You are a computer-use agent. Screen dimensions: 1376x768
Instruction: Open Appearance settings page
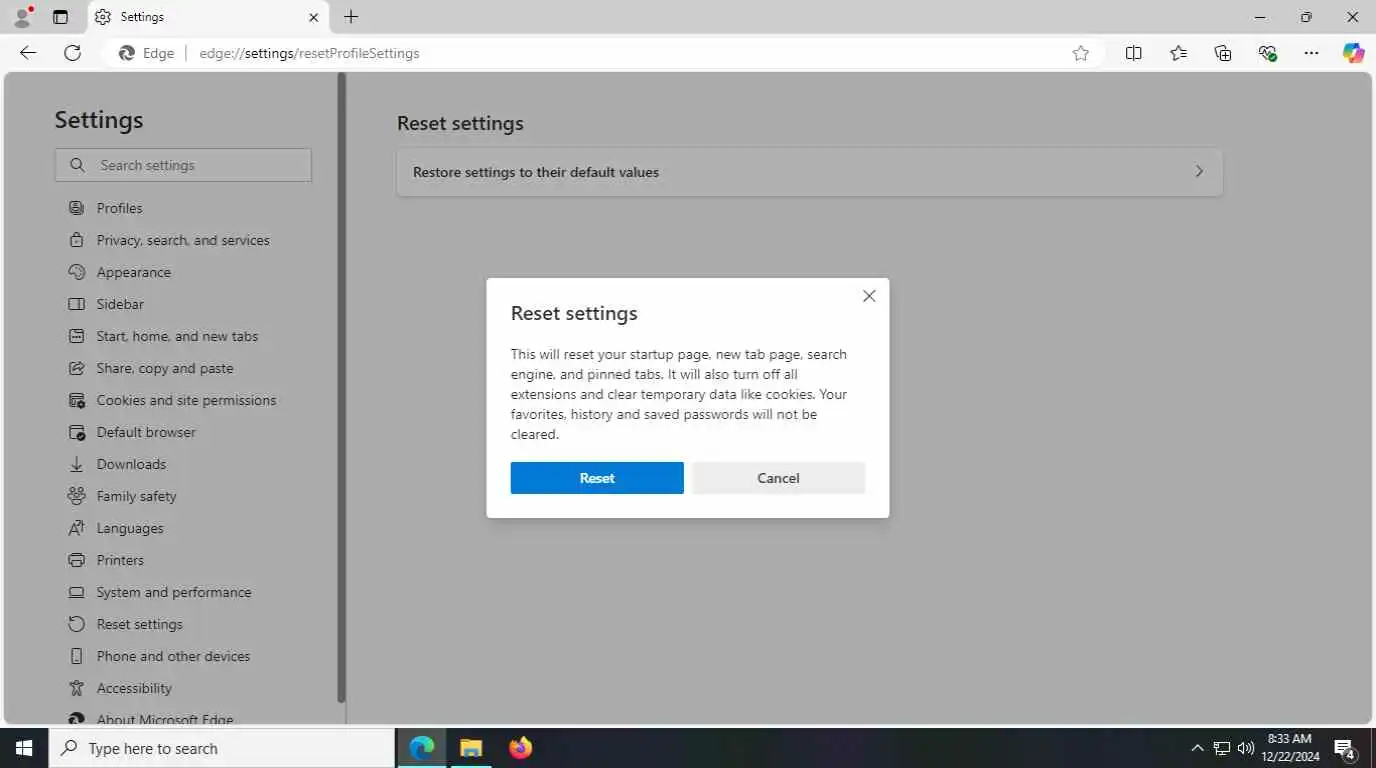click(x=133, y=272)
